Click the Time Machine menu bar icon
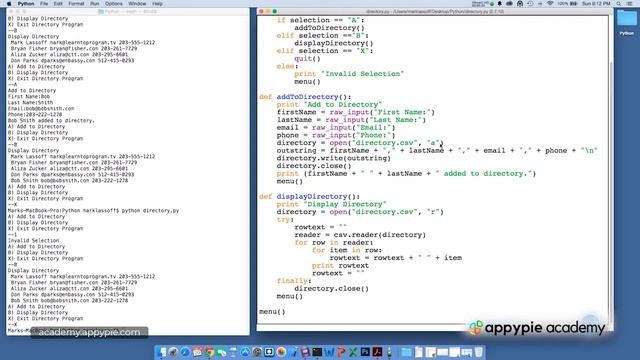Screen dimensions: 640x360 click(x=530, y=4)
